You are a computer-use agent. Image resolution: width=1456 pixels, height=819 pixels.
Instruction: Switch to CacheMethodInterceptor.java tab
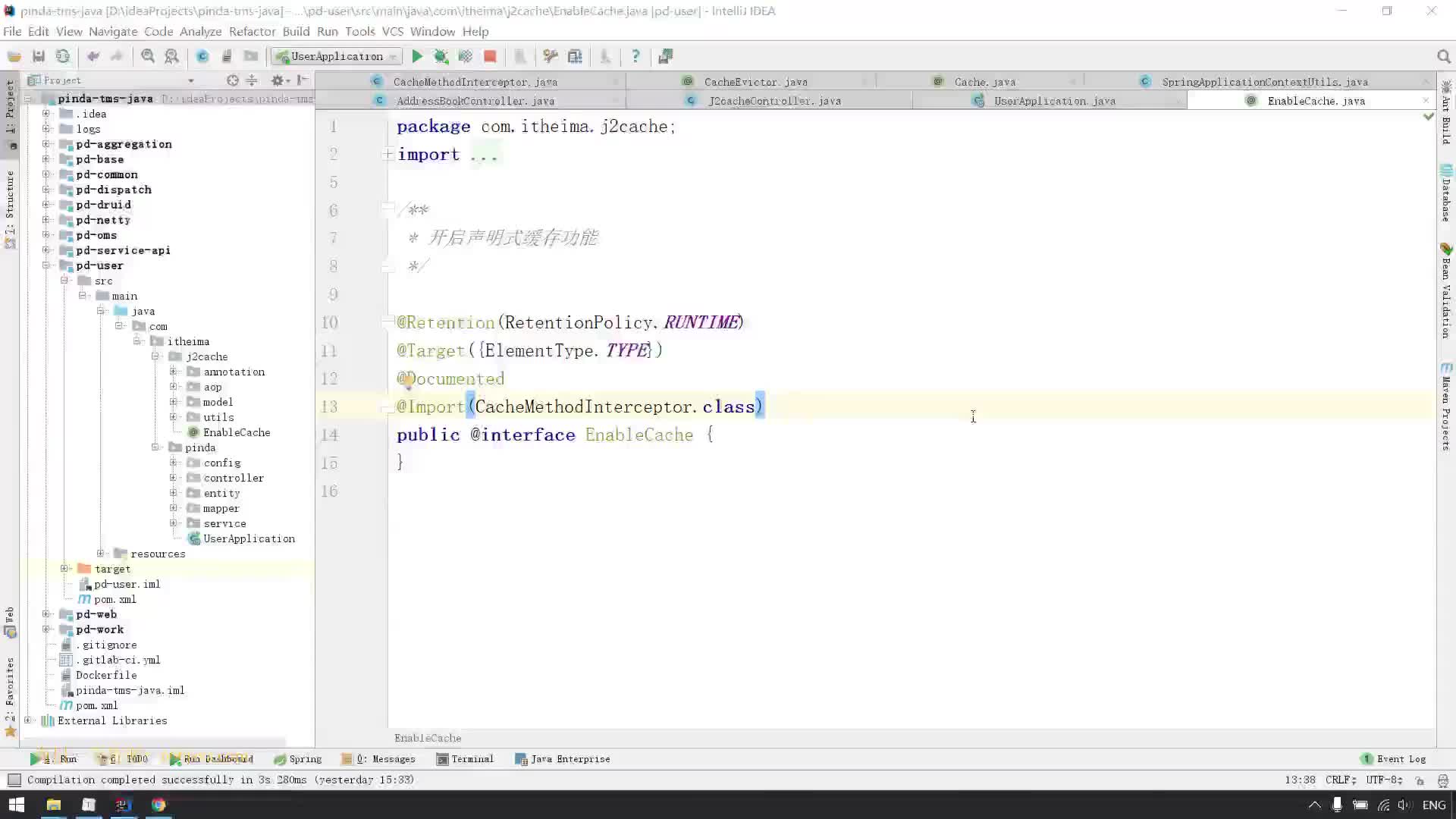[475, 82]
